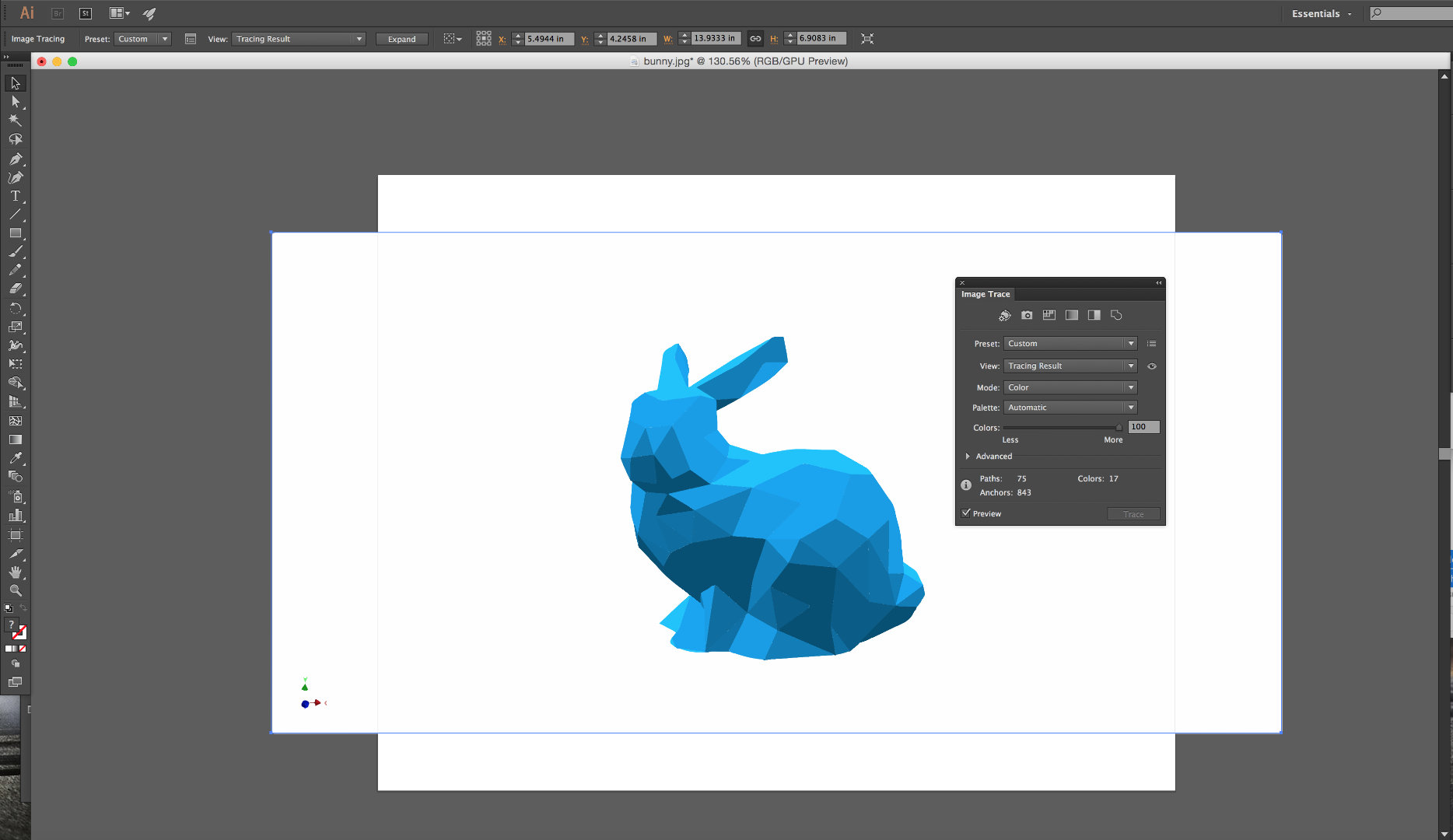Image resolution: width=1453 pixels, height=840 pixels.
Task: Choose the Magic Wand tool
Action: [x=16, y=121]
